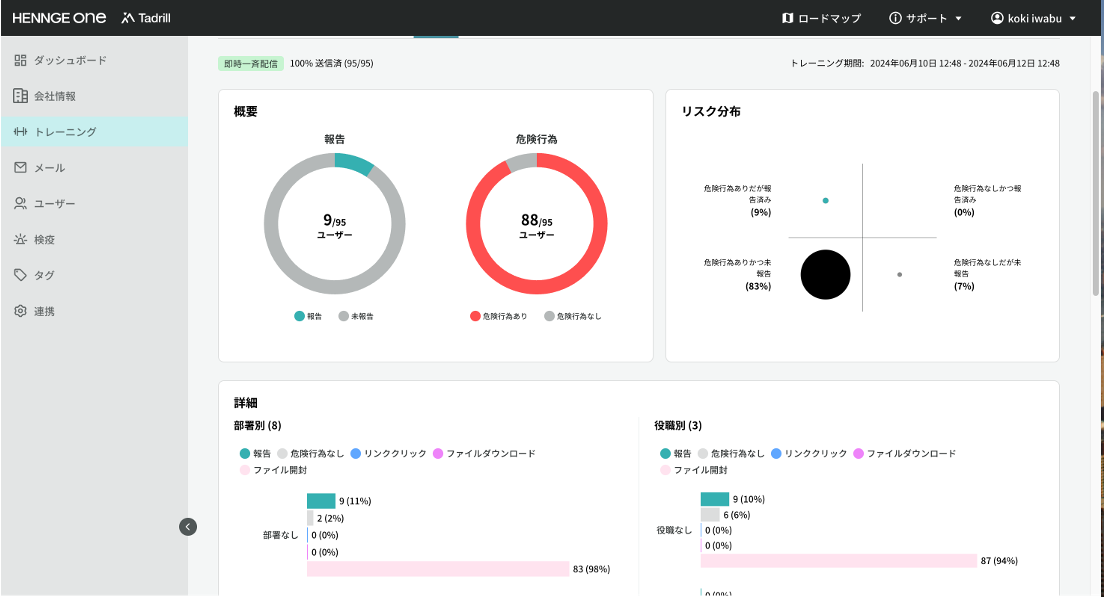This screenshot has width=1104, height=598.
Task: Open the ダッシュボード section in the sidebar
Action: [62, 60]
